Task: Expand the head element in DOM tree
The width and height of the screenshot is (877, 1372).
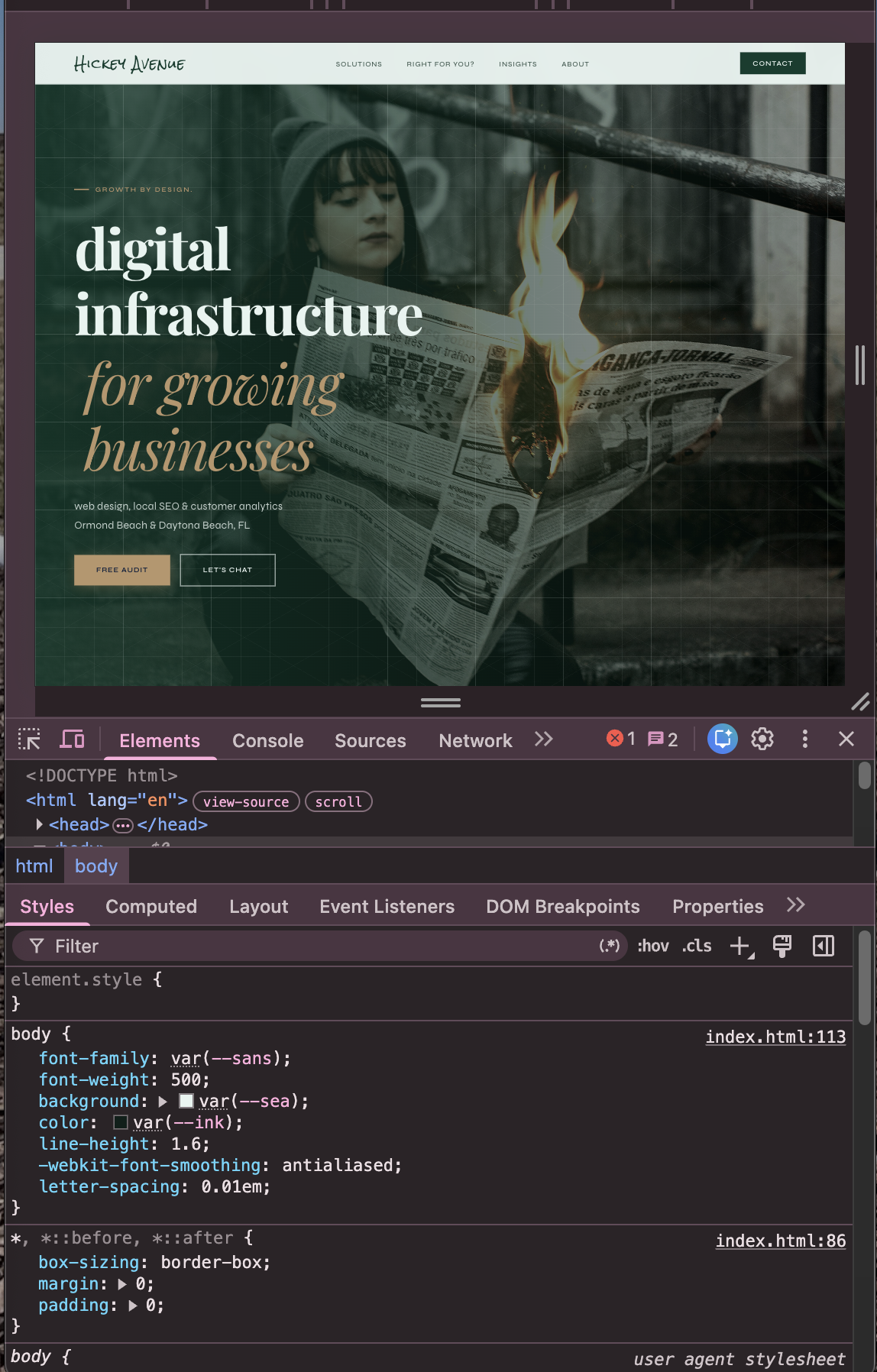Action: (39, 824)
